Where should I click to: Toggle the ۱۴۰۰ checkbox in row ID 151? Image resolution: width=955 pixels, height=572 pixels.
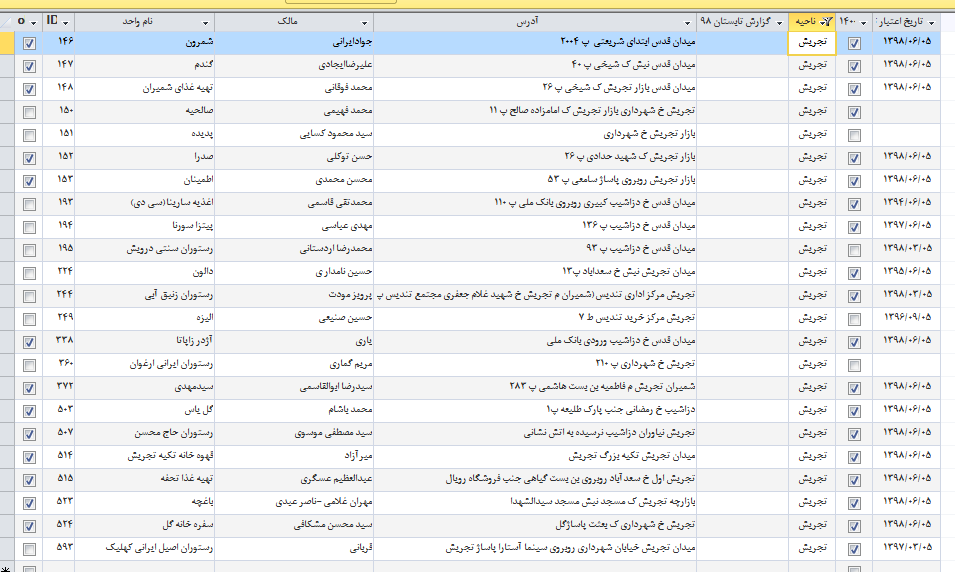(854, 135)
